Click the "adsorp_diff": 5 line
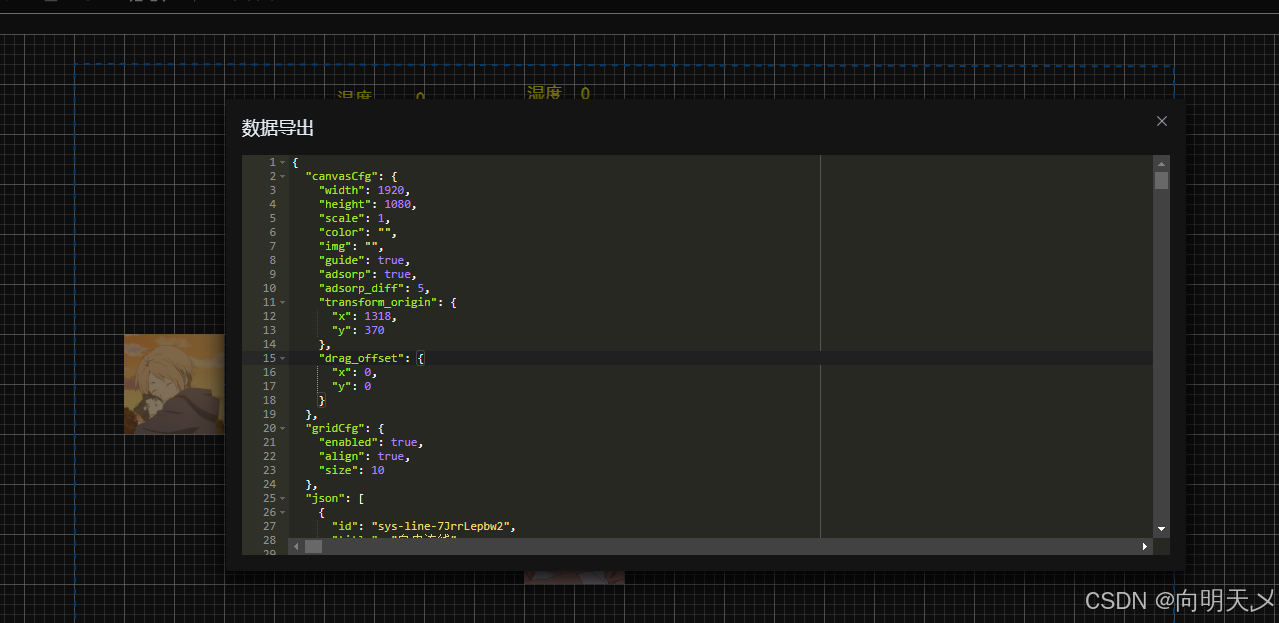Image resolution: width=1279 pixels, height=623 pixels. click(374, 288)
